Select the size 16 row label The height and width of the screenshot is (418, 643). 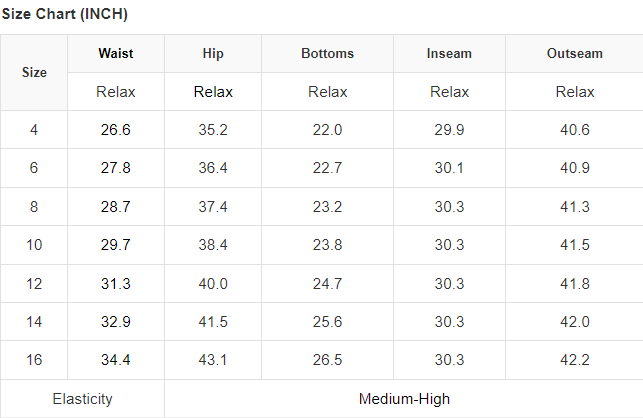point(34,360)
